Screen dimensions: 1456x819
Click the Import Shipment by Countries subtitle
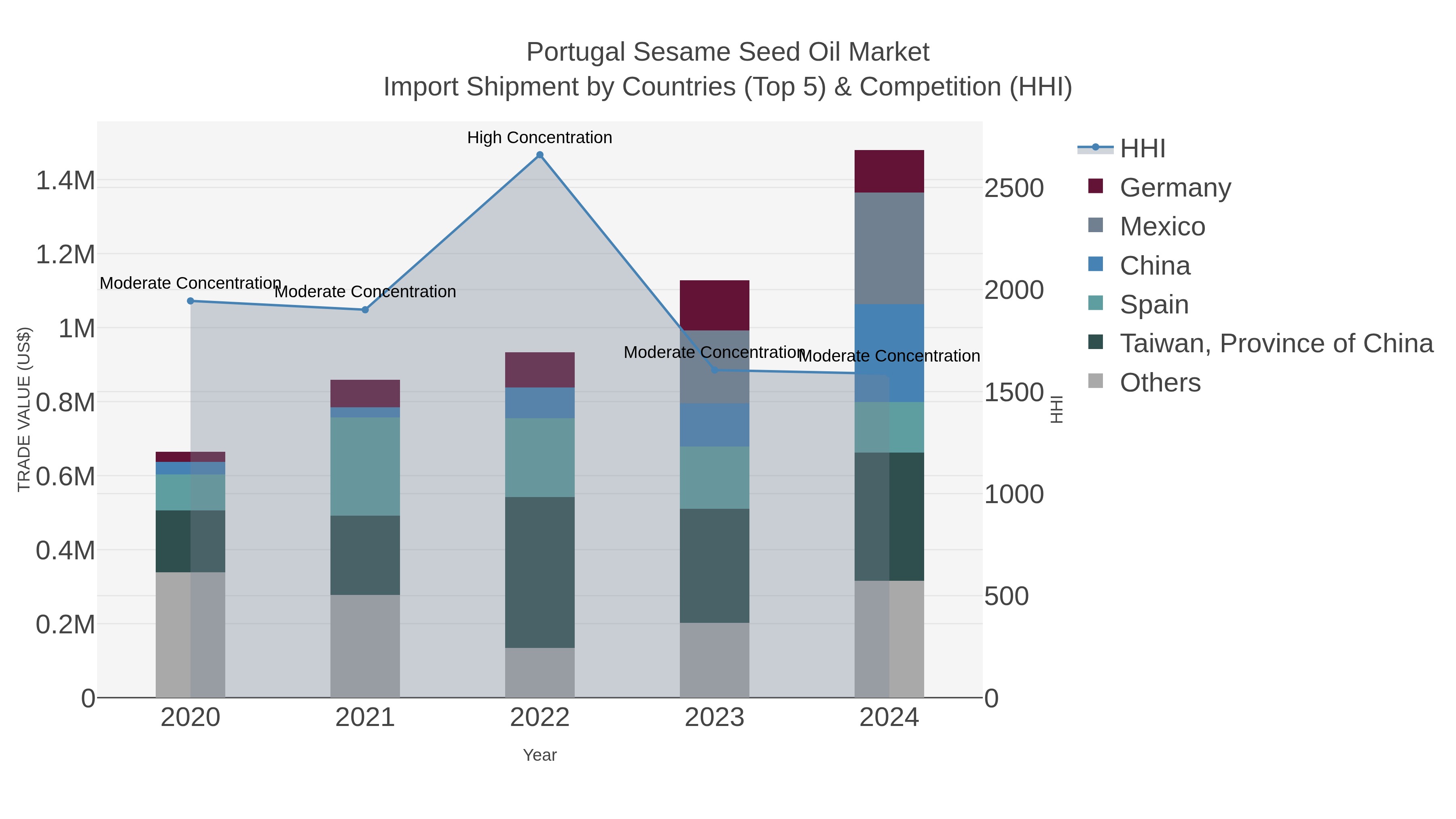[x=728, y=87]
